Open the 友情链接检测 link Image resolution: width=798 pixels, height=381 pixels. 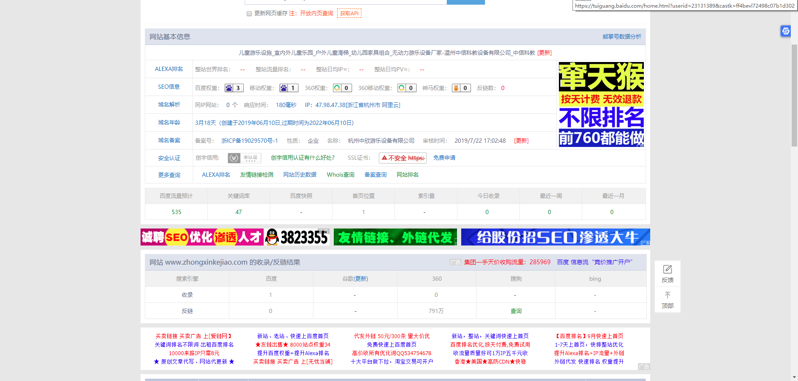click(256, 174)
